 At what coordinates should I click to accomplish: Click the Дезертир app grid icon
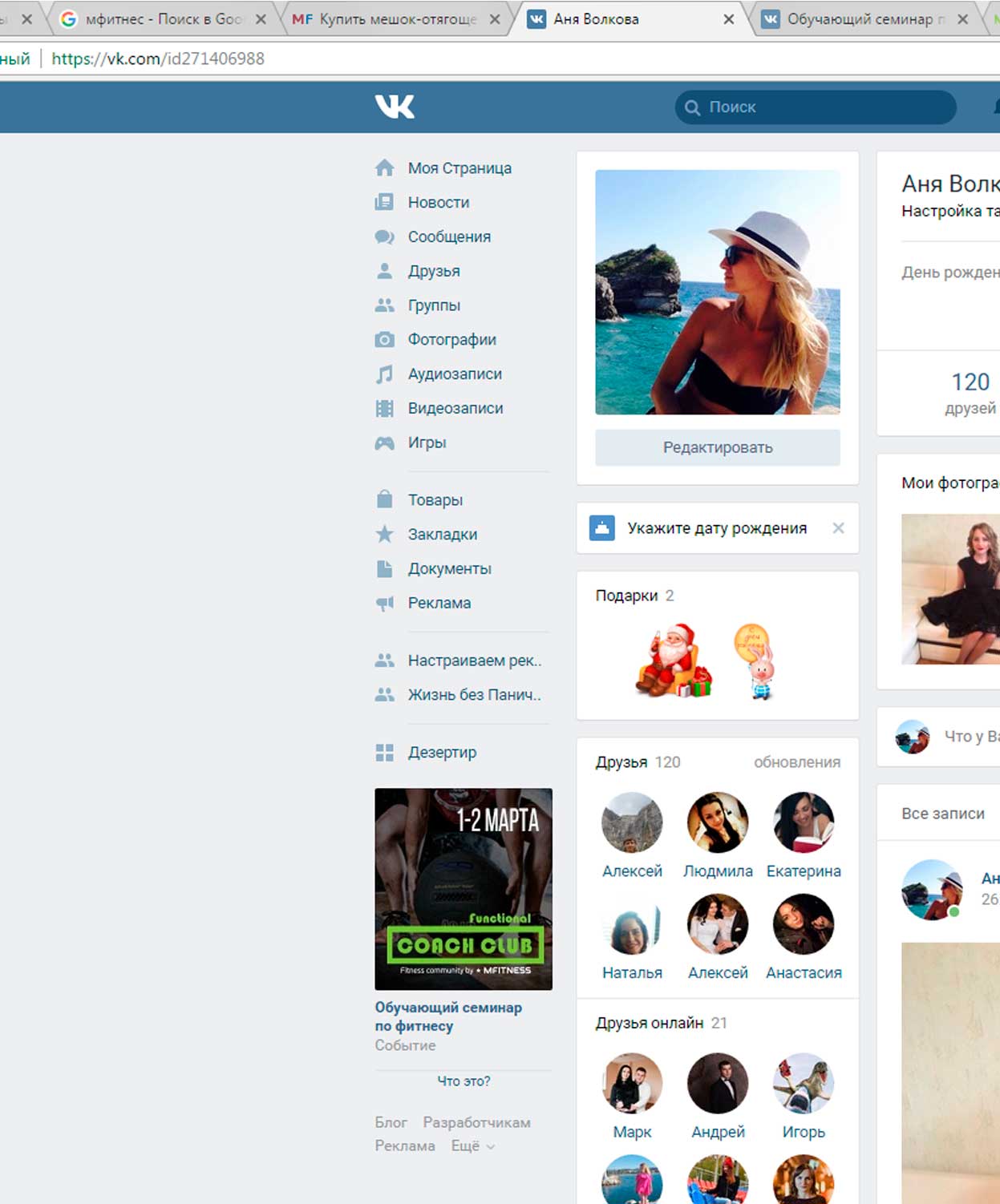pos(385,753)
